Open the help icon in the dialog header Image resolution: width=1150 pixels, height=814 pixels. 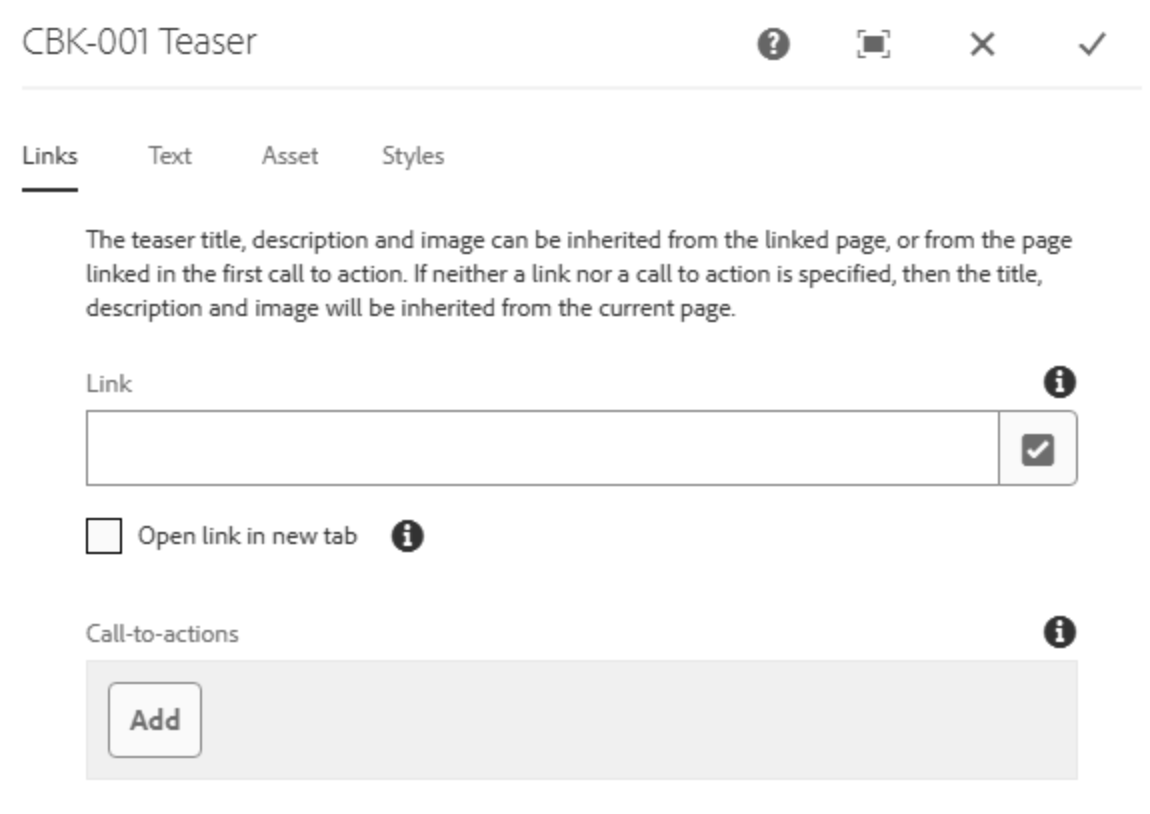pos(773,44)
